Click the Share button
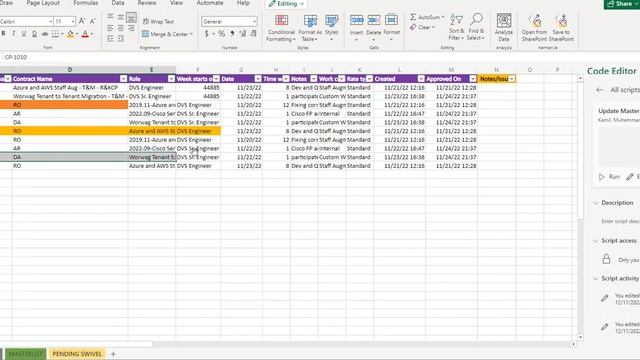The height and width of the screenshot is (360, 640). [x=621, y=4]
